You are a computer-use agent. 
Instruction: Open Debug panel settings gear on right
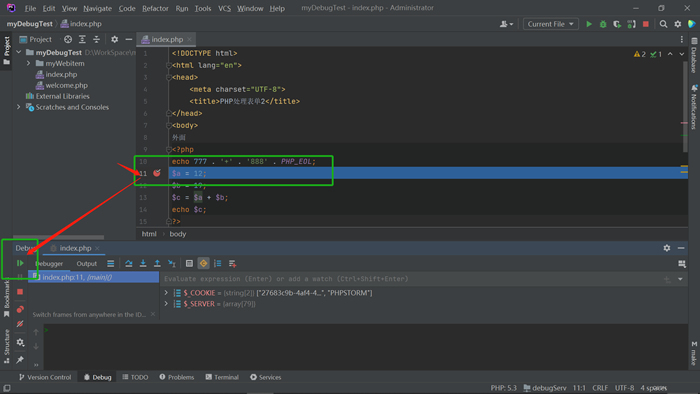(x=667, y=248)
